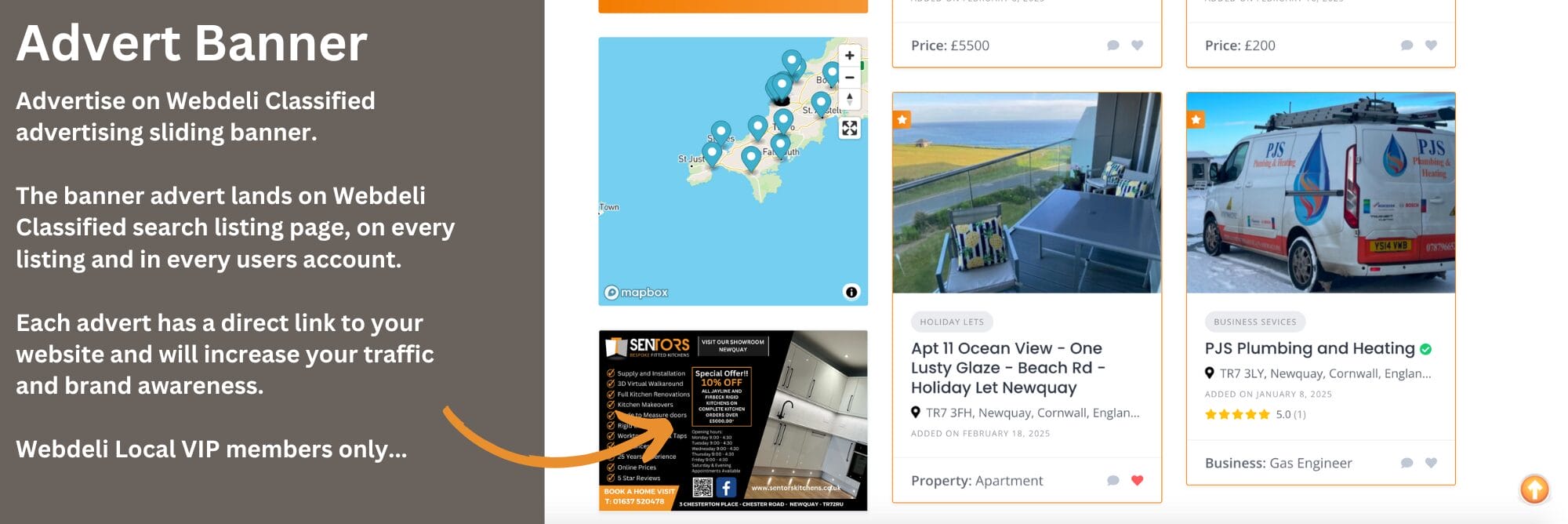Open the PJS Plumbing van photo

point(1320,193)
